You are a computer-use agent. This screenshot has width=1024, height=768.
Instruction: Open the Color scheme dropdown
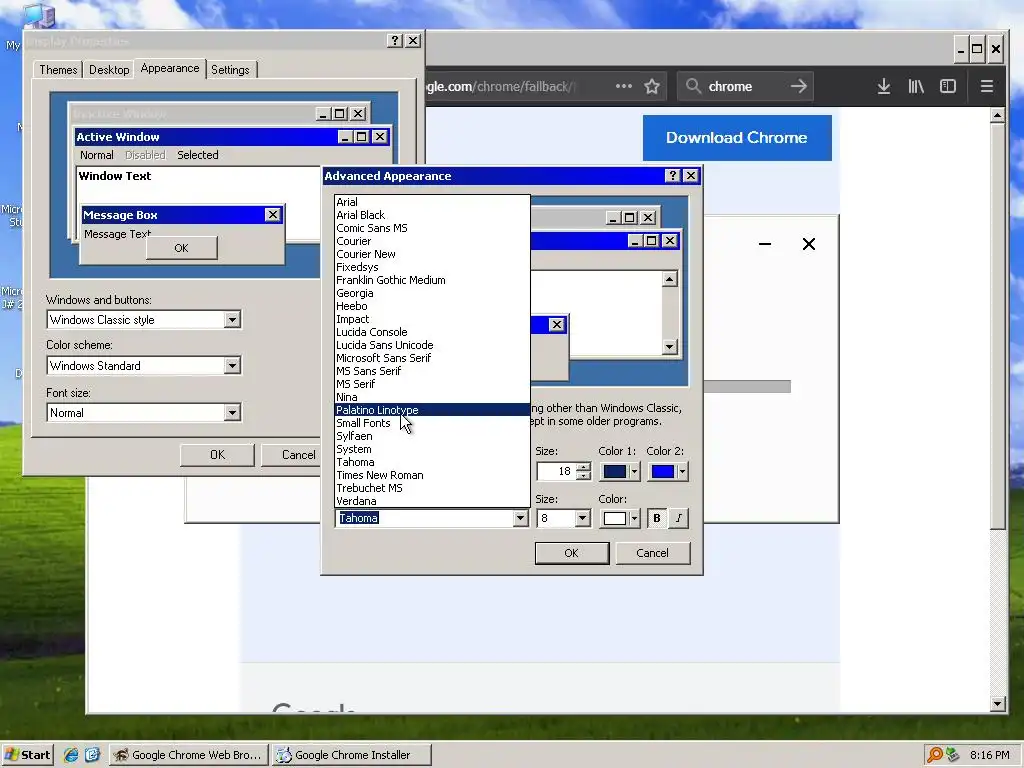point(232,366)
